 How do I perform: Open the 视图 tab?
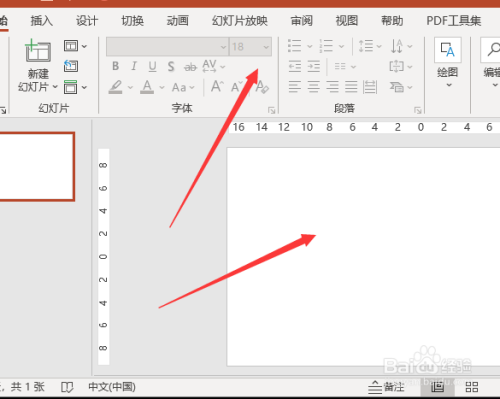click(x=347, y=21)
